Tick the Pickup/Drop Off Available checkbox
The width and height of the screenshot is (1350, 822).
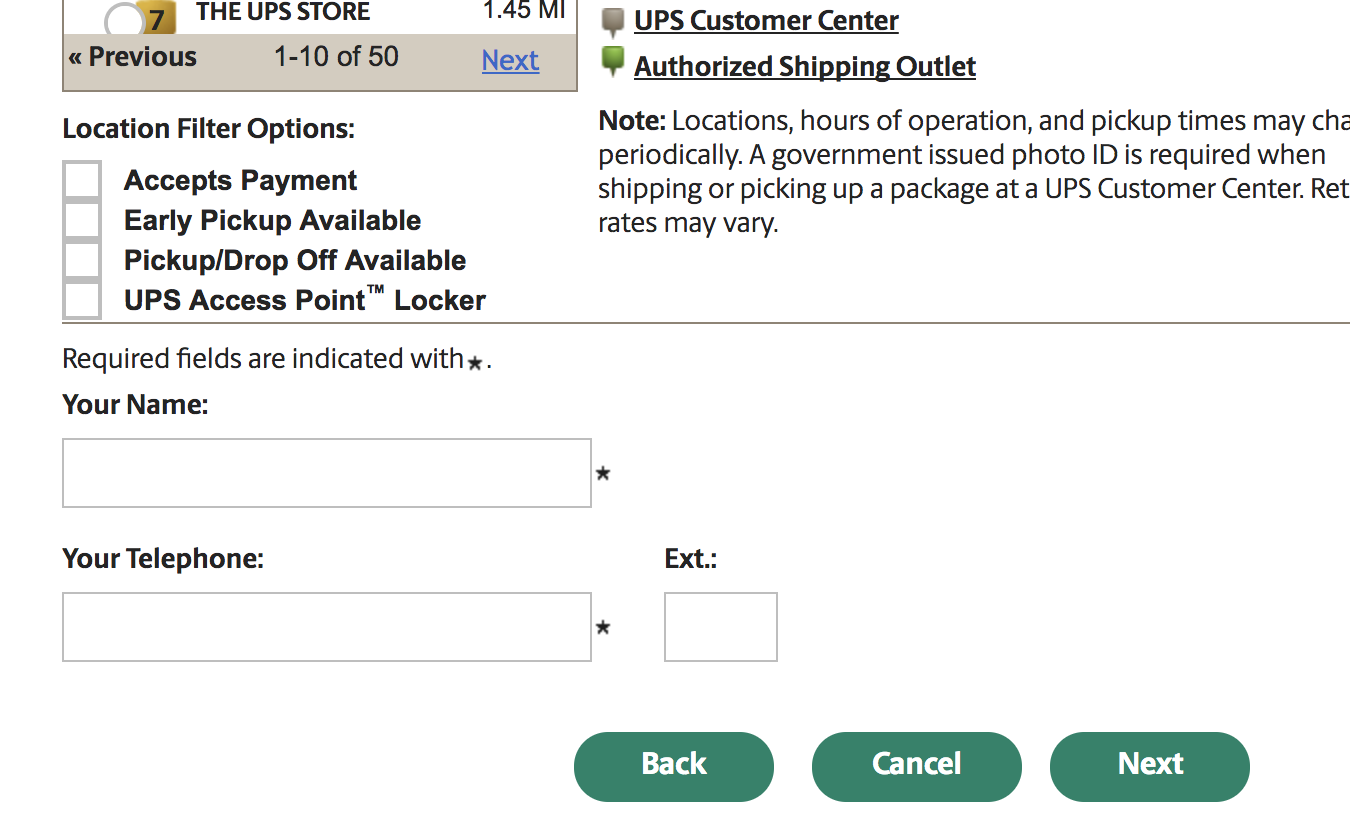(x=82, y=260)
